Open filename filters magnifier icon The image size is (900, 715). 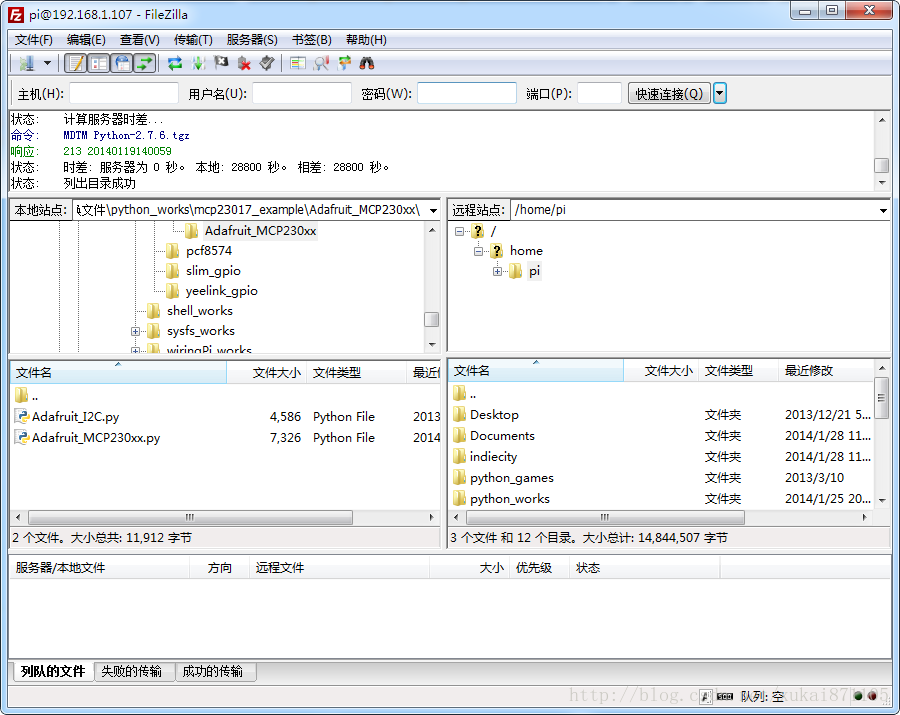tap(321, 63)
